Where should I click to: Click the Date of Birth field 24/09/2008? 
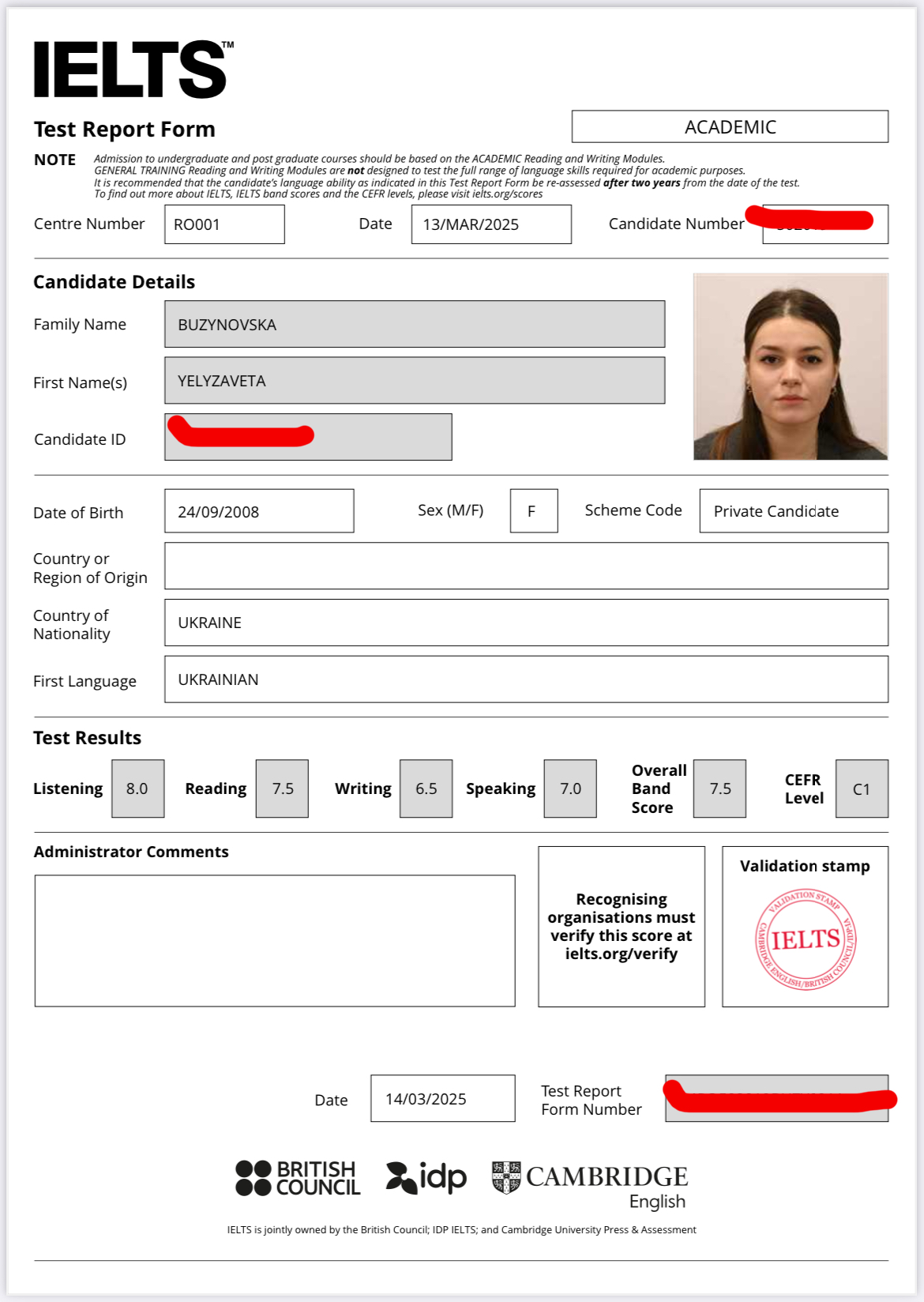[259, 511]
